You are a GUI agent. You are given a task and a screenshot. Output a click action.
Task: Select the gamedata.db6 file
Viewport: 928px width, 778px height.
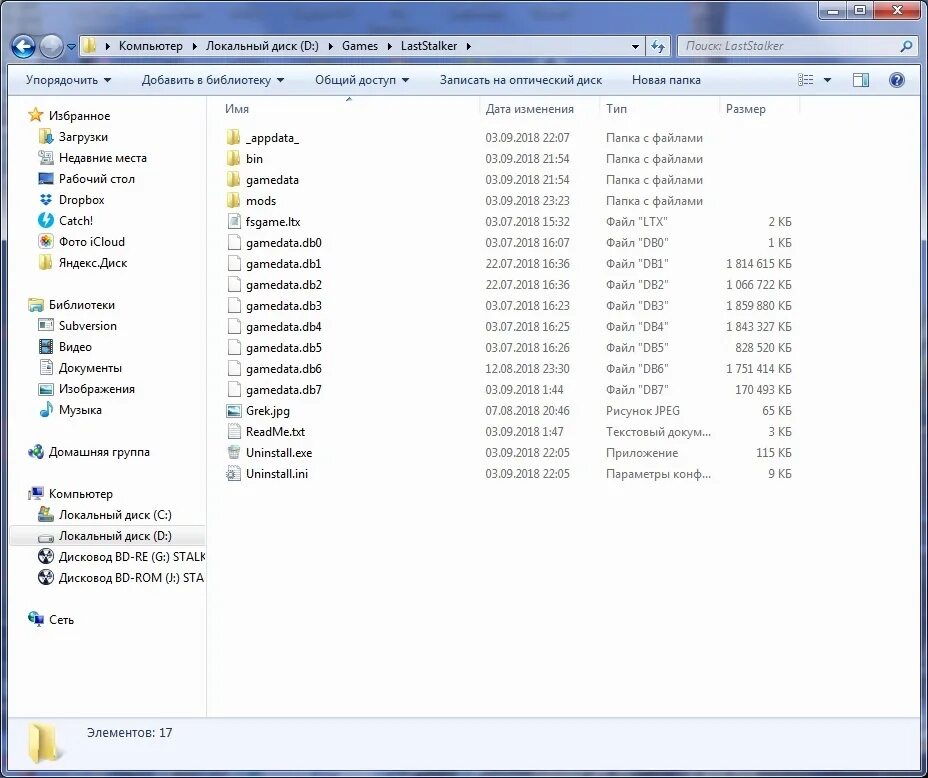coord(283,369)
